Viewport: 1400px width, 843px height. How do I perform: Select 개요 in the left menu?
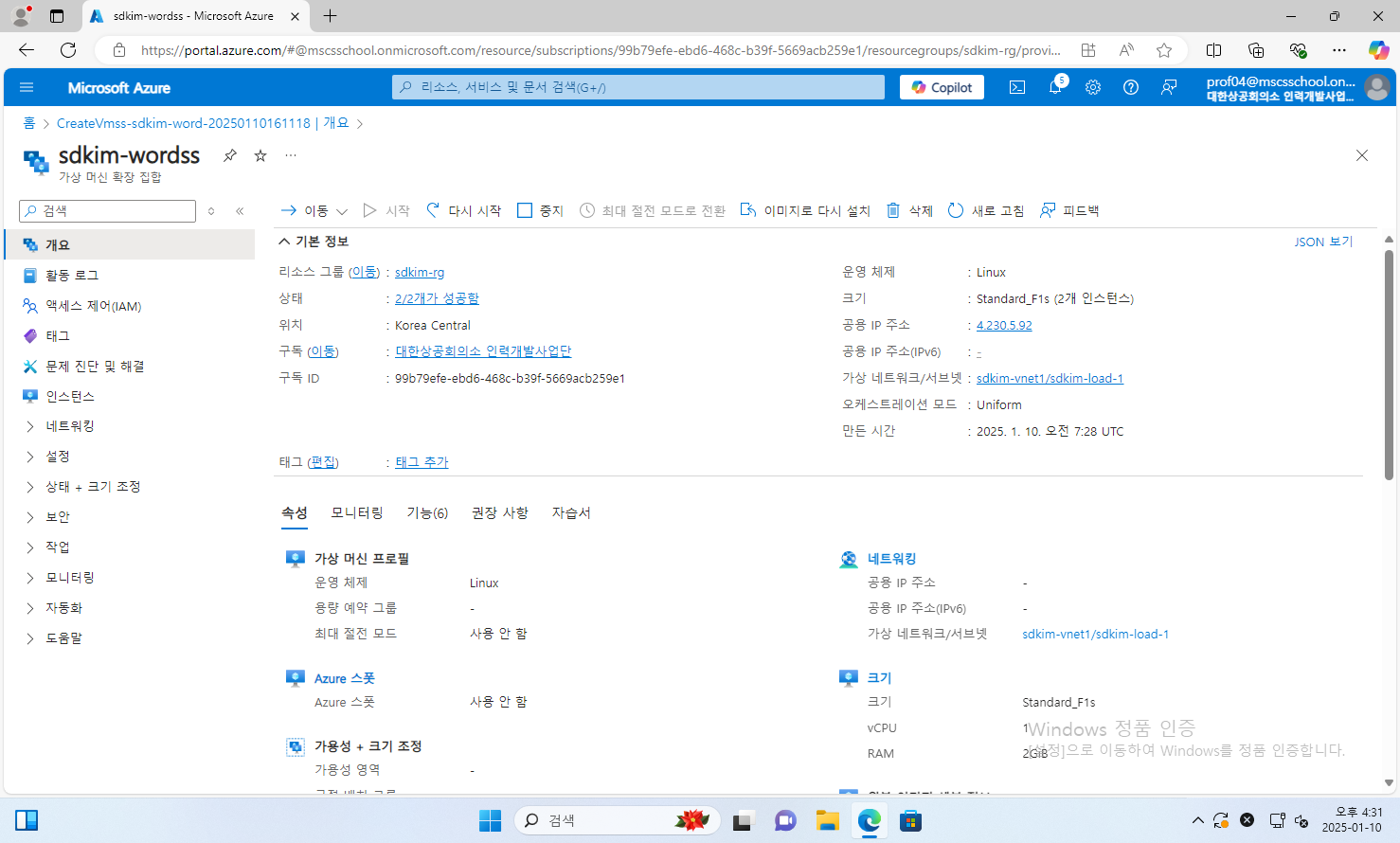[130, 244]
